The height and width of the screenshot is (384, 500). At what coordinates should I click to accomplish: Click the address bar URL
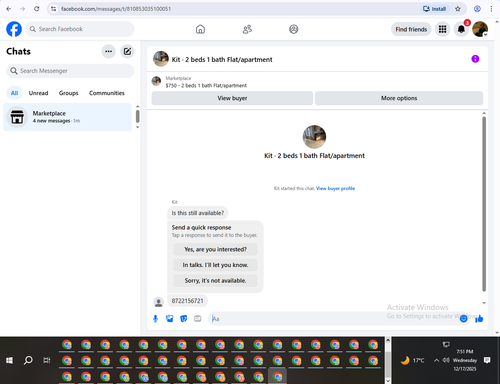coord(116,9)
